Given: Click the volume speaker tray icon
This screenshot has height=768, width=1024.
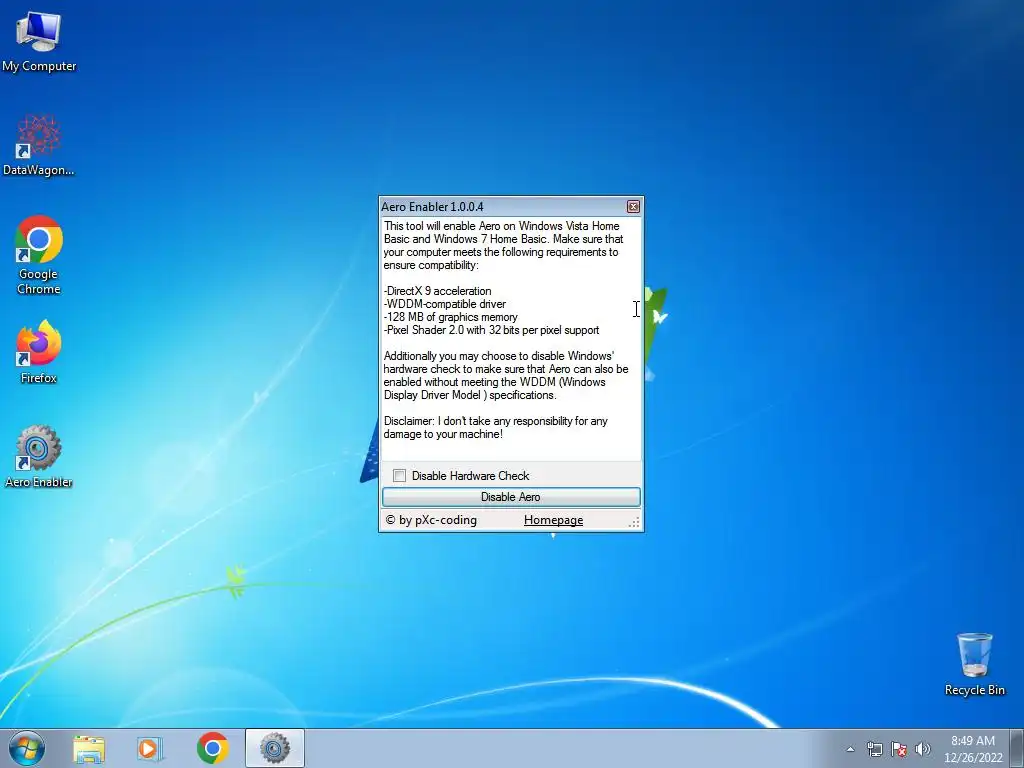Looking at the screenshot, I should [x=922, y=749].
